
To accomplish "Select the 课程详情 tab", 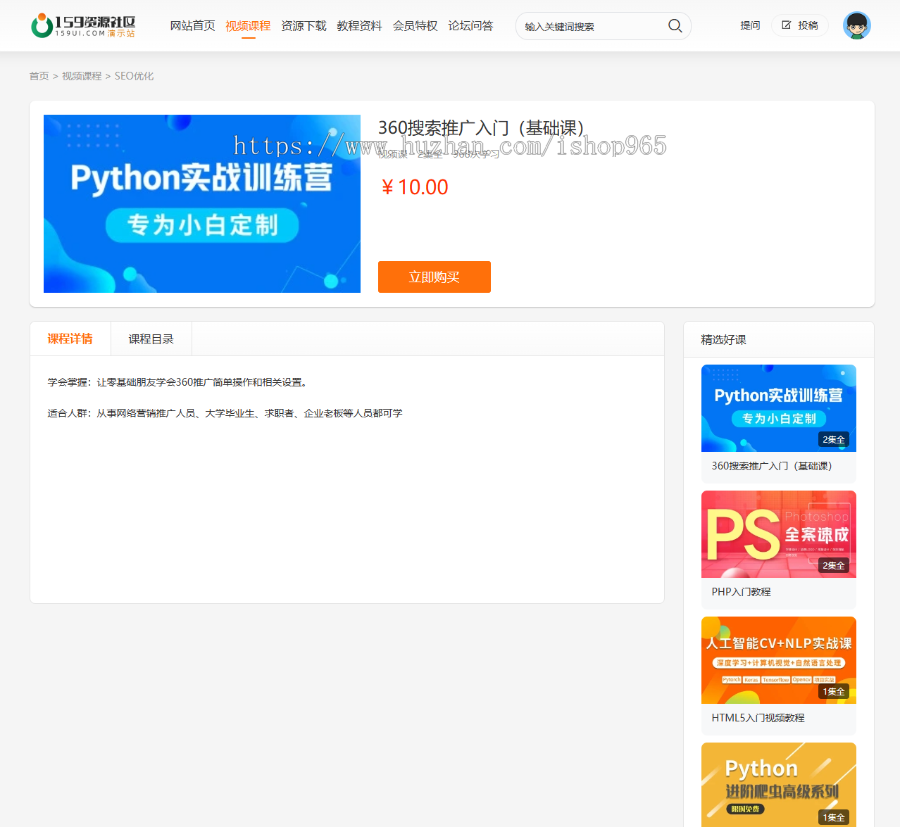I will [x=70, y=339].
